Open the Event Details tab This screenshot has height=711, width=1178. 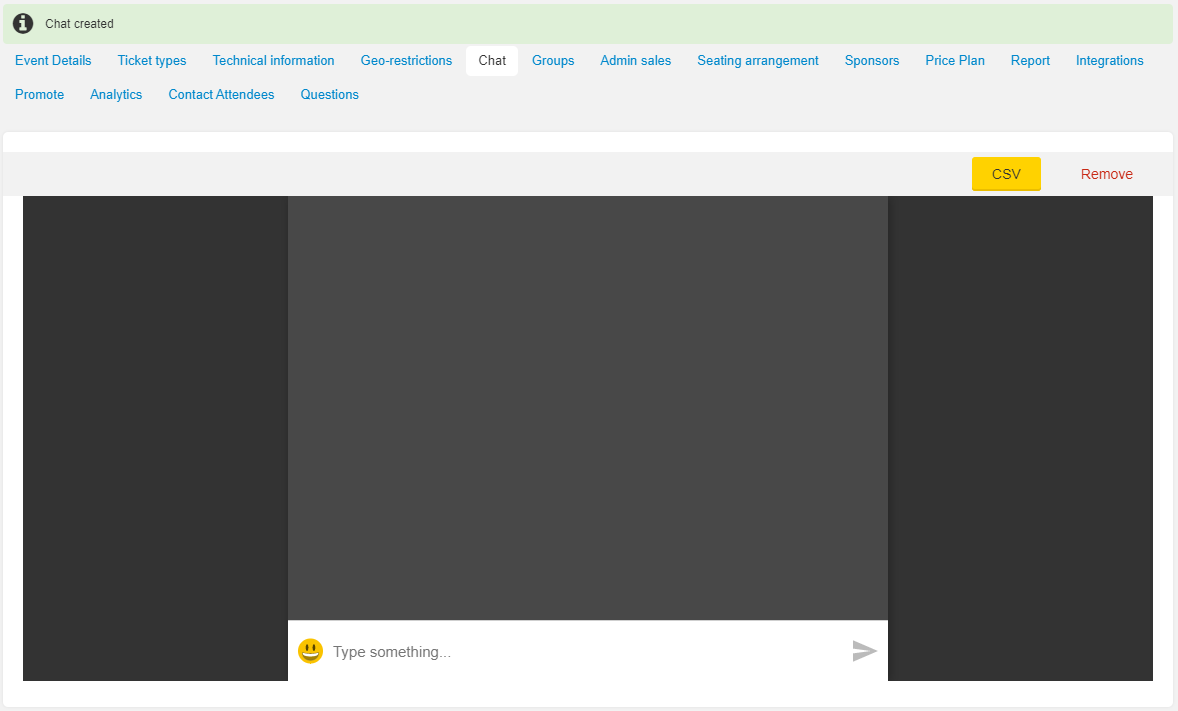pyautogui.click(x=53, y=61)
